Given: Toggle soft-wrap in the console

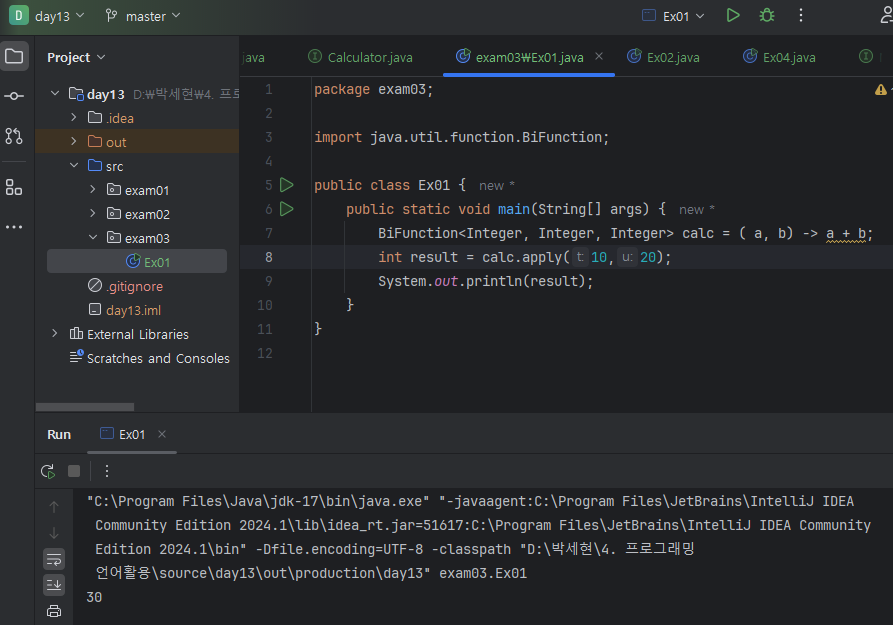Looking at the screenshot, I should tap(54, 559).
